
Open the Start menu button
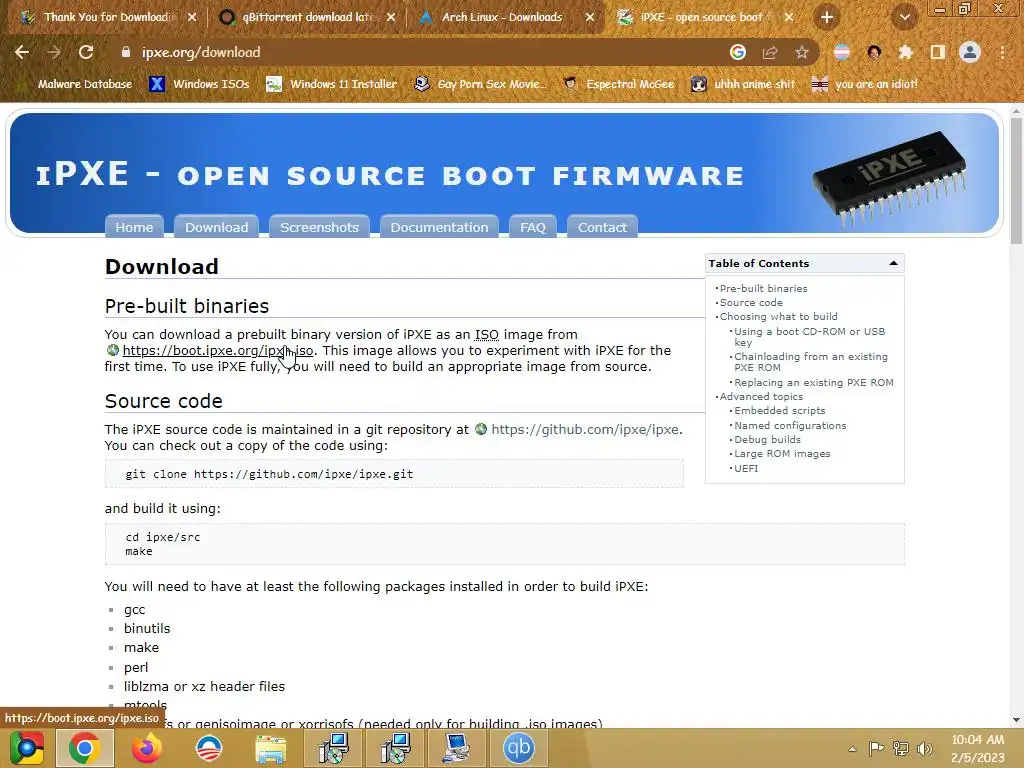coord(27,748)
